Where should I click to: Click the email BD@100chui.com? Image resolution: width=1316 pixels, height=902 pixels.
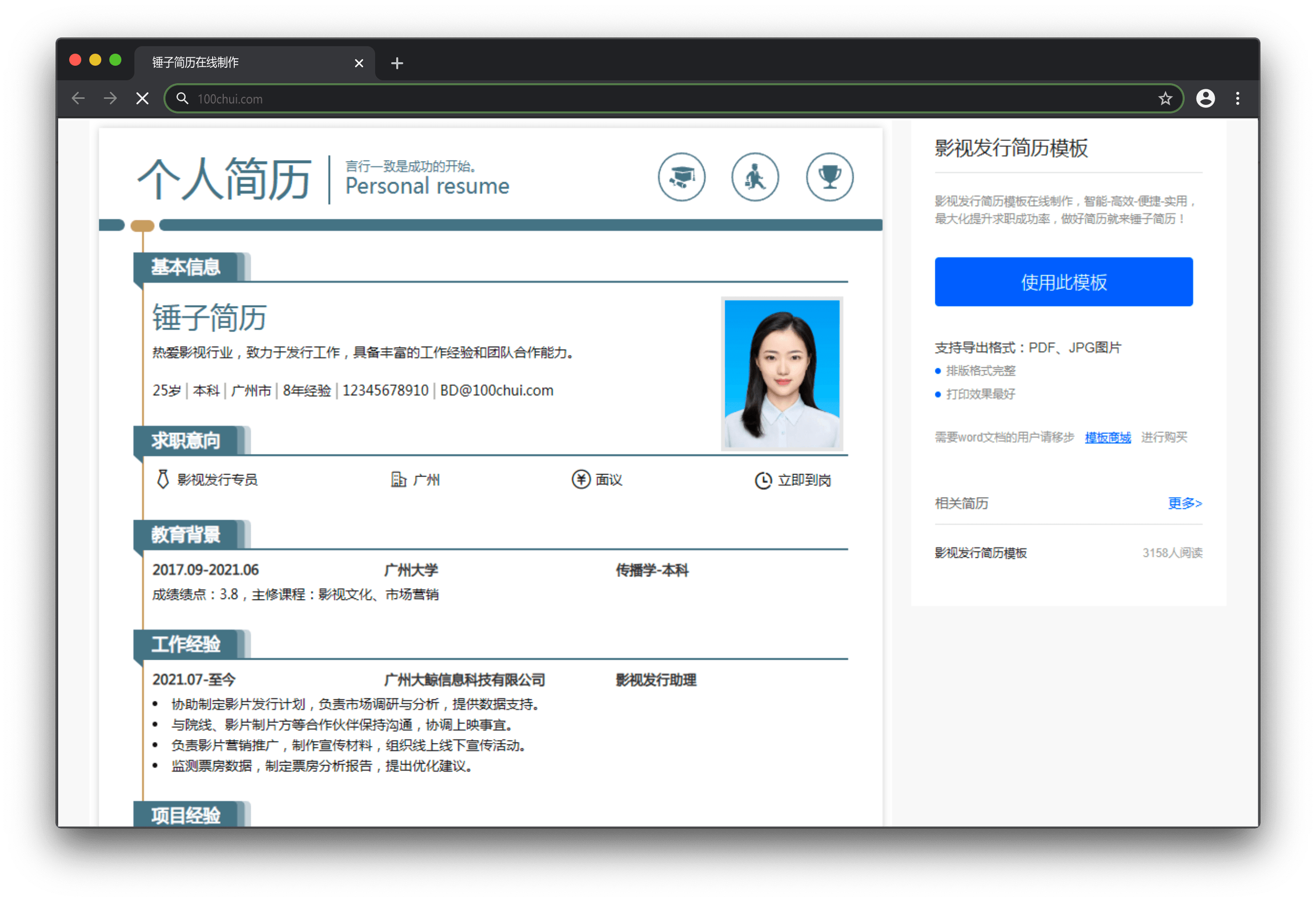497,390
